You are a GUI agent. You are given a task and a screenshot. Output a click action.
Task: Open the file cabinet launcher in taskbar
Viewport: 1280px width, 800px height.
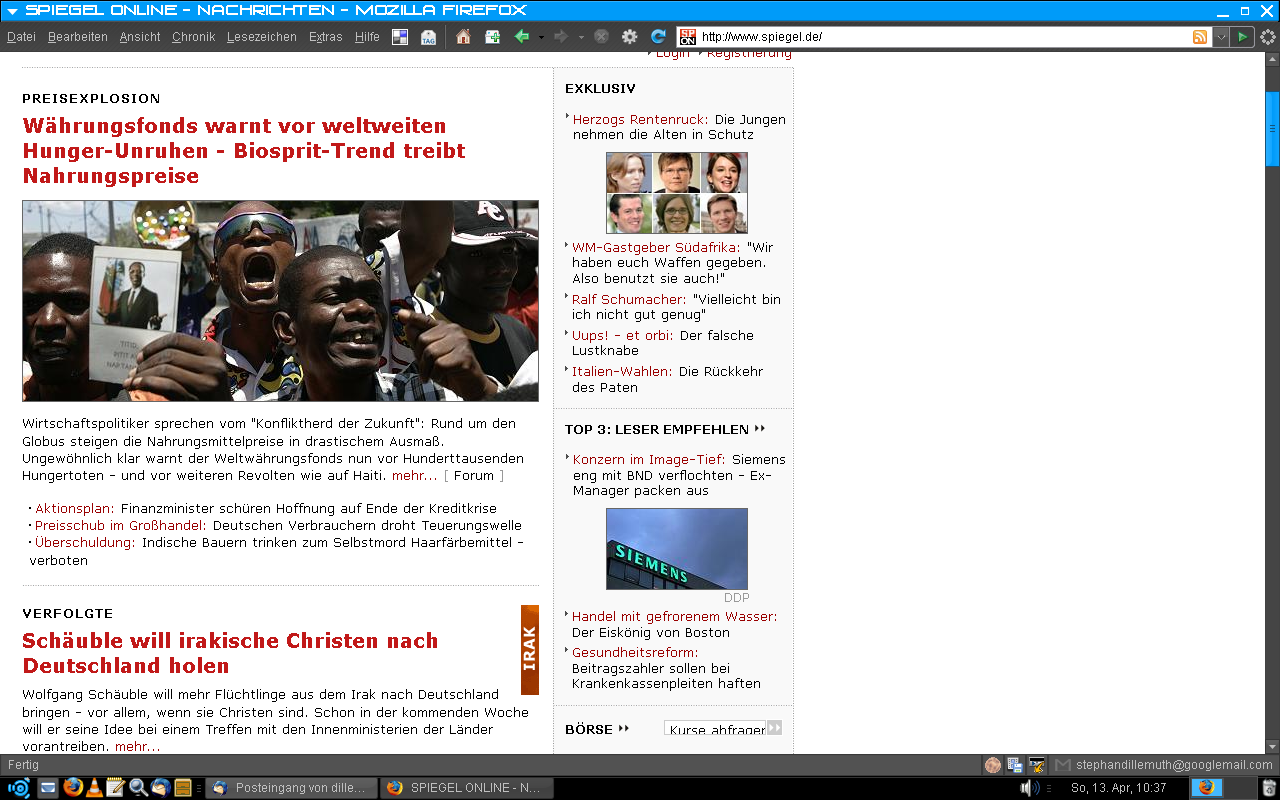click(x=182, y=787)
